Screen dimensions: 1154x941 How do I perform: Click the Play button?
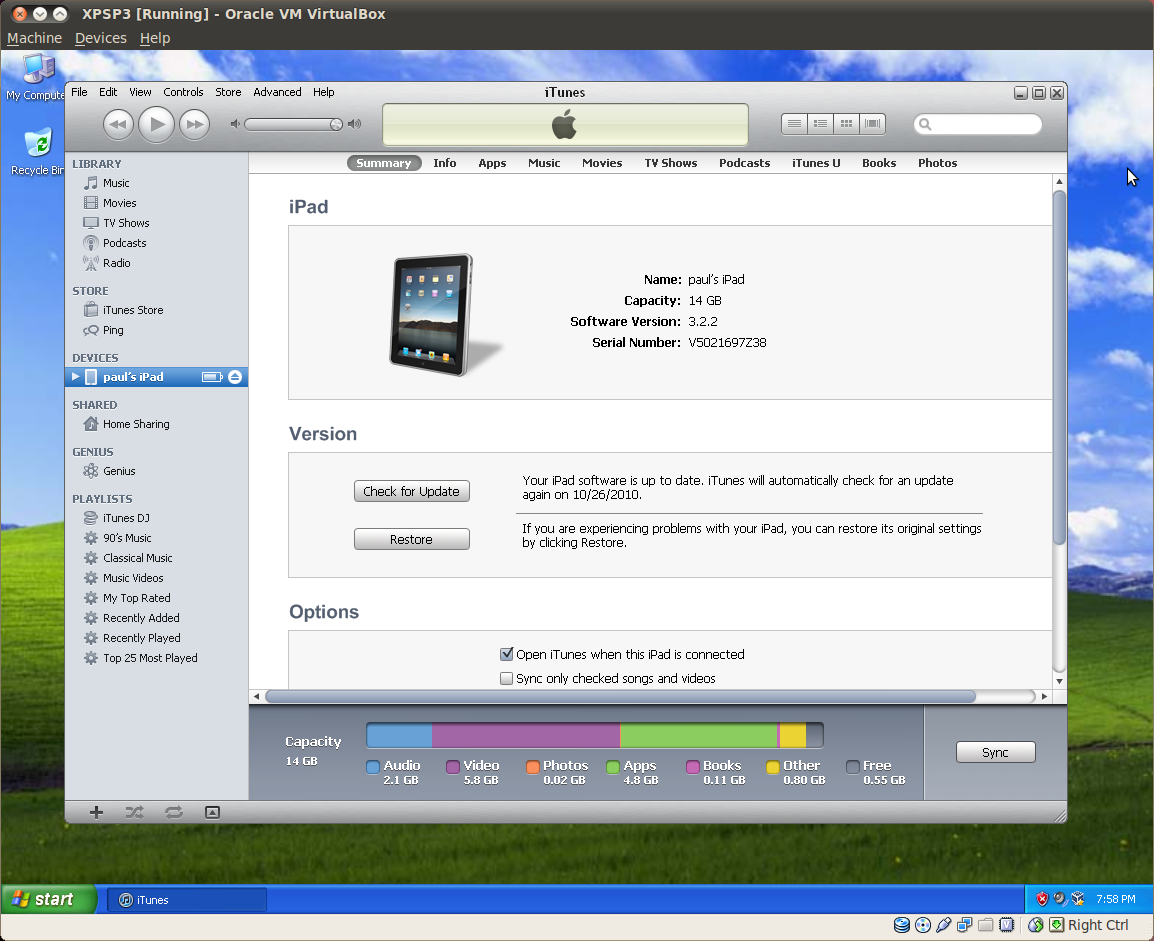[157, 124]
